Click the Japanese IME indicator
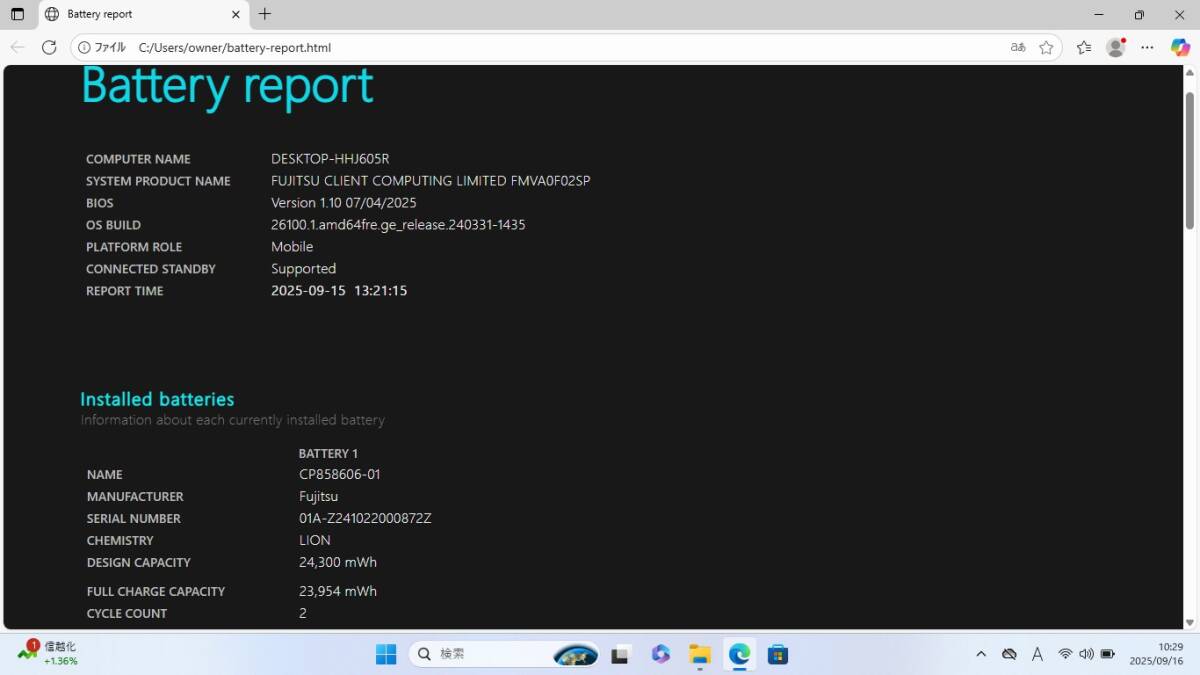 1038,653
